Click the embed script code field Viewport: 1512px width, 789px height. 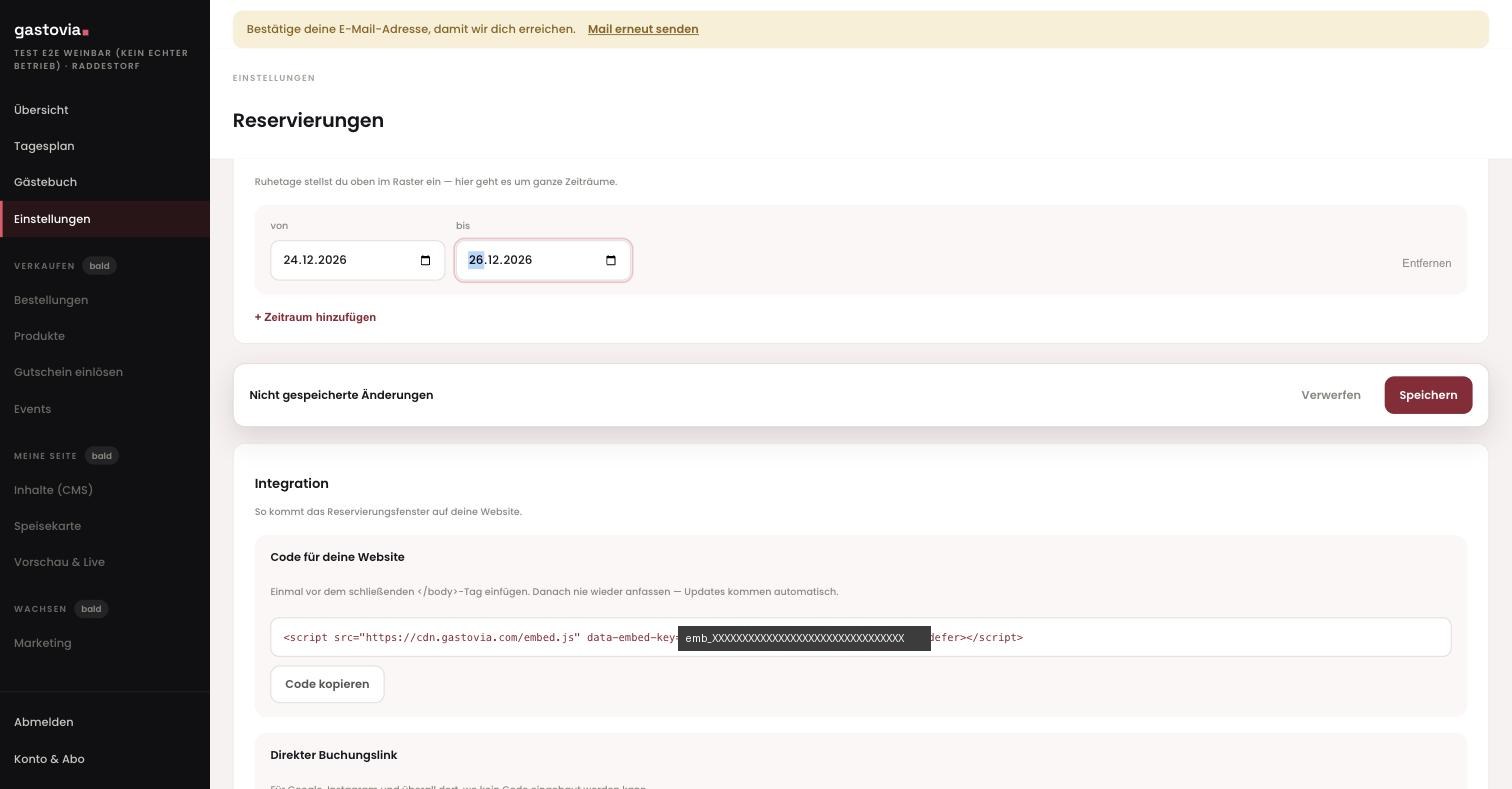click(x=860, y=637)
